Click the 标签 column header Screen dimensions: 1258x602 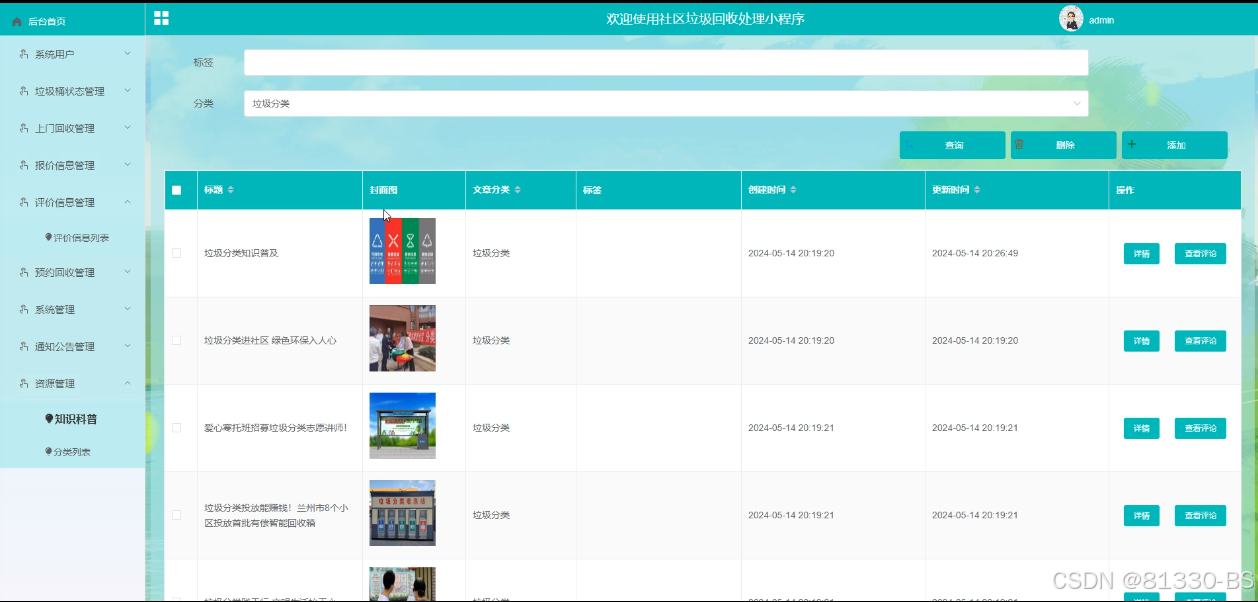591,190
